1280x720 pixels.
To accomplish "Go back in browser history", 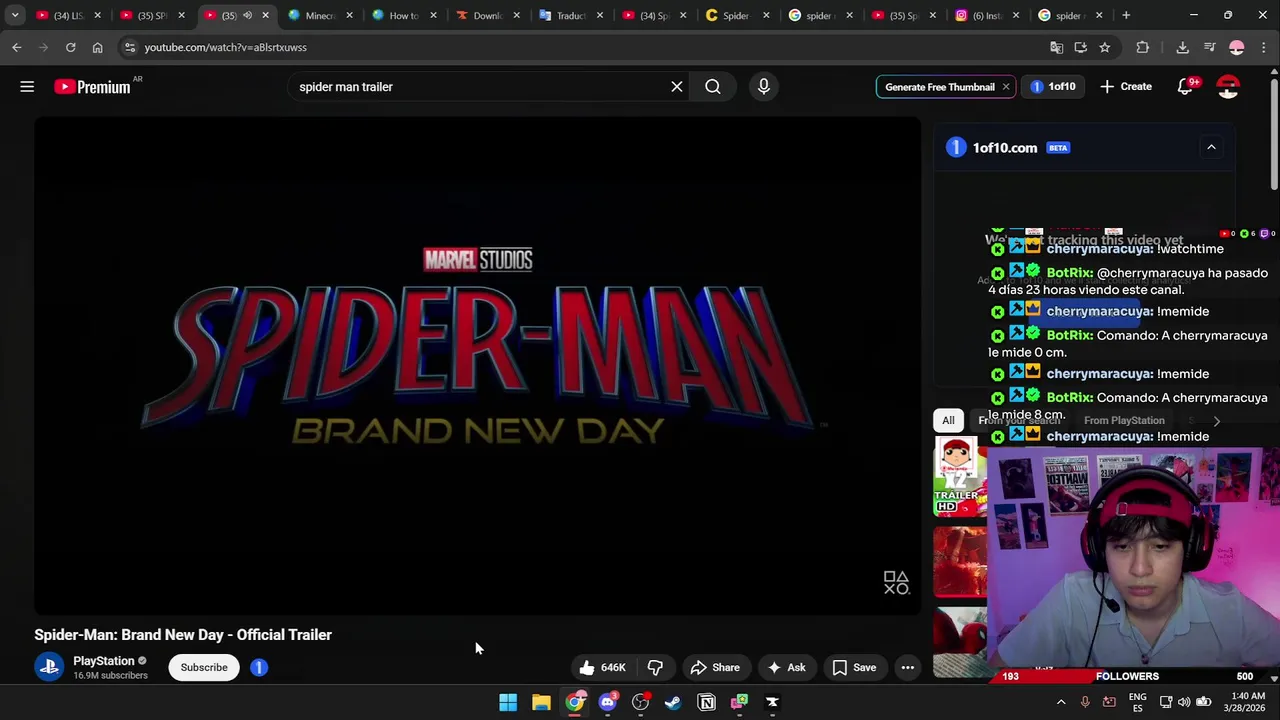I will [17, 47].
